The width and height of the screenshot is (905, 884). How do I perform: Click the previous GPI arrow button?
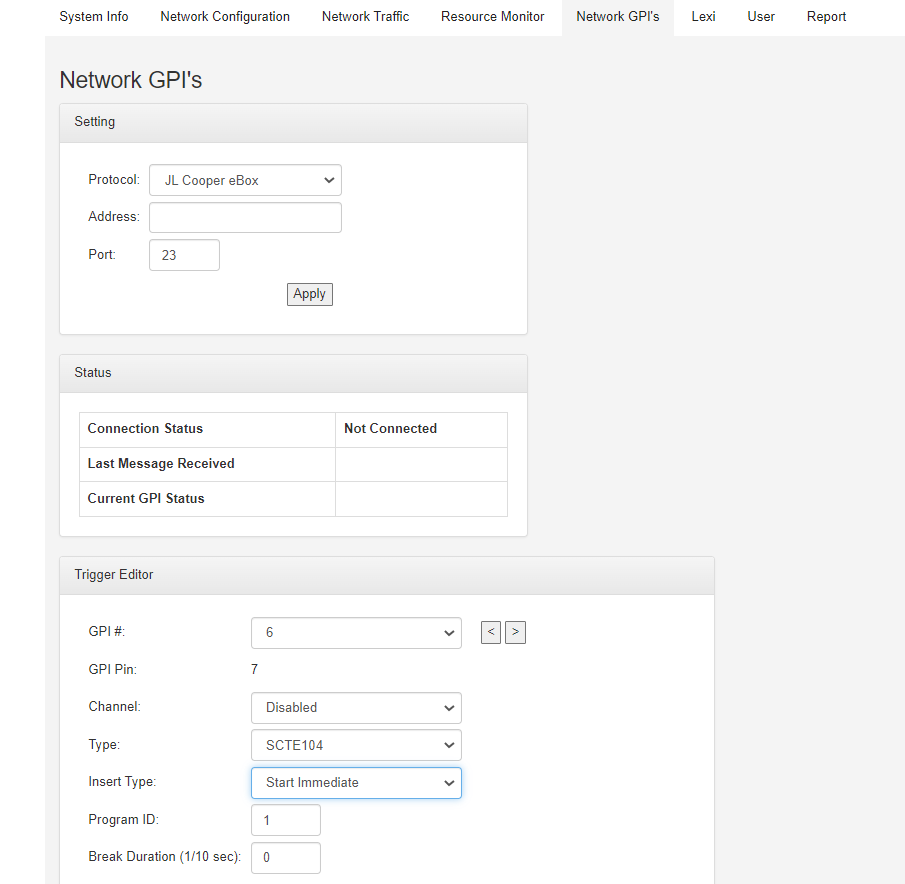(x=490, y=632)
